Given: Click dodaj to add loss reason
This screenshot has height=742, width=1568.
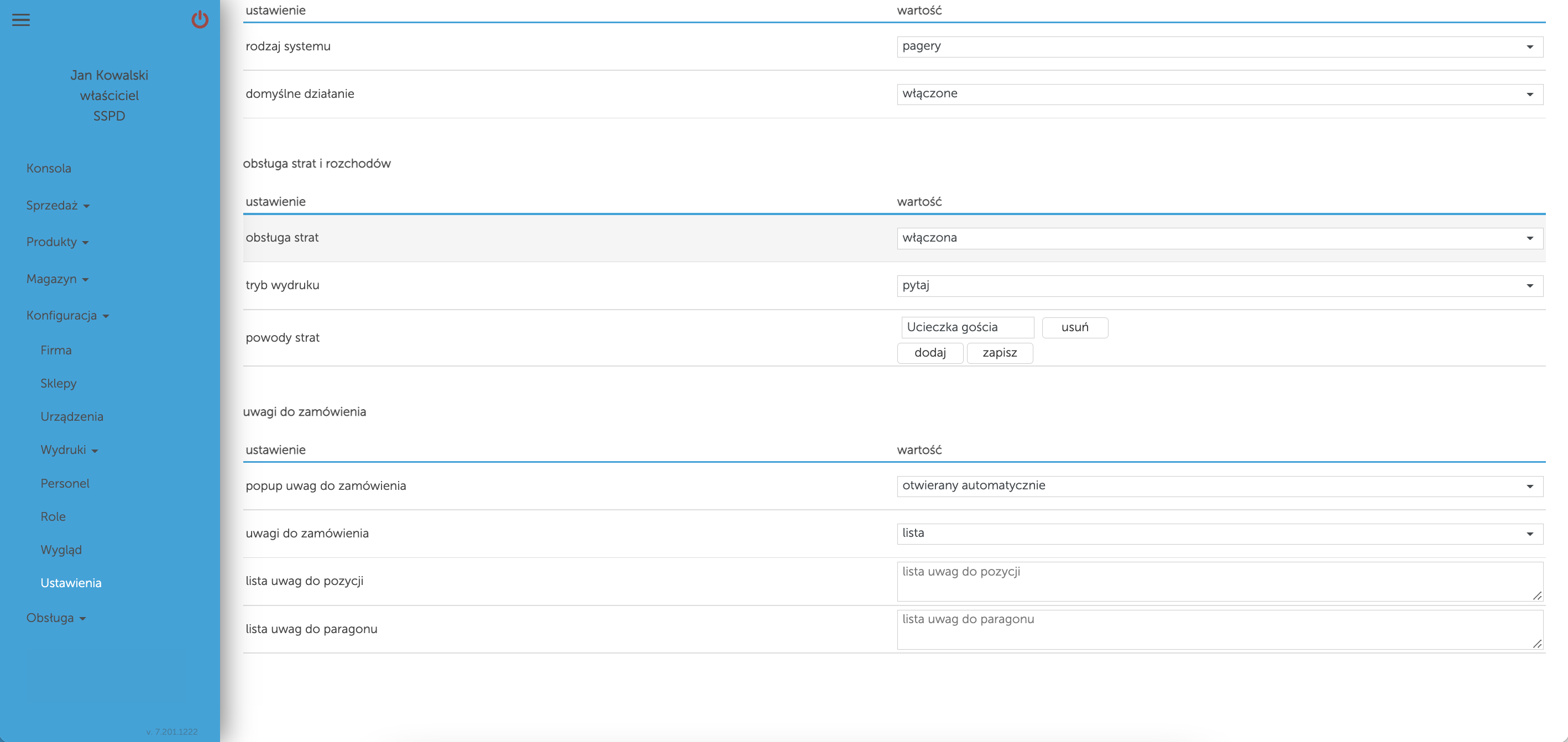Looking at the screenshot, I should [x=929, y=353].
